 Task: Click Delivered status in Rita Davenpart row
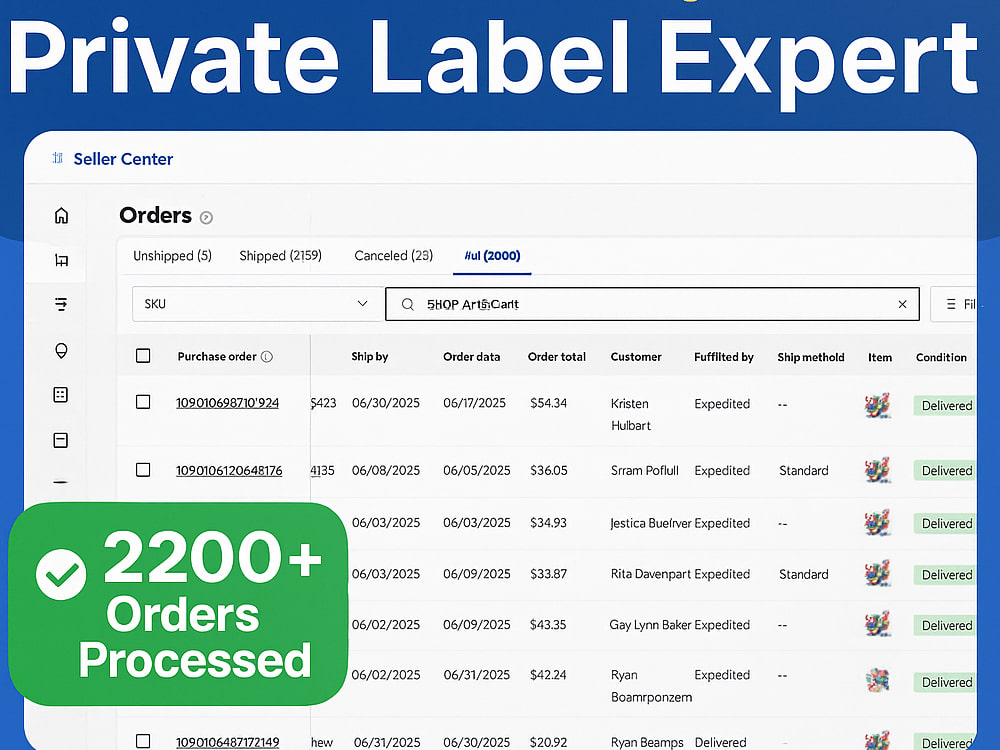click(x=945, y=575)
